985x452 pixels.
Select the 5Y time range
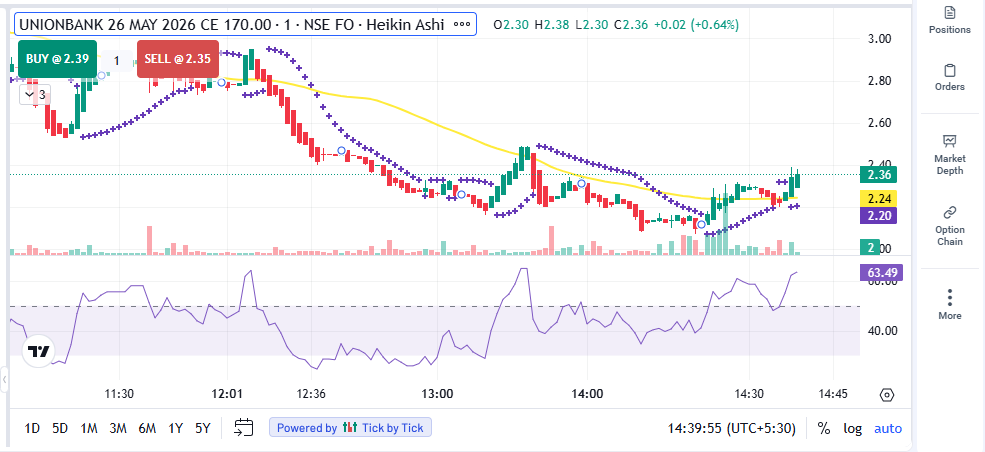[202, 429]
